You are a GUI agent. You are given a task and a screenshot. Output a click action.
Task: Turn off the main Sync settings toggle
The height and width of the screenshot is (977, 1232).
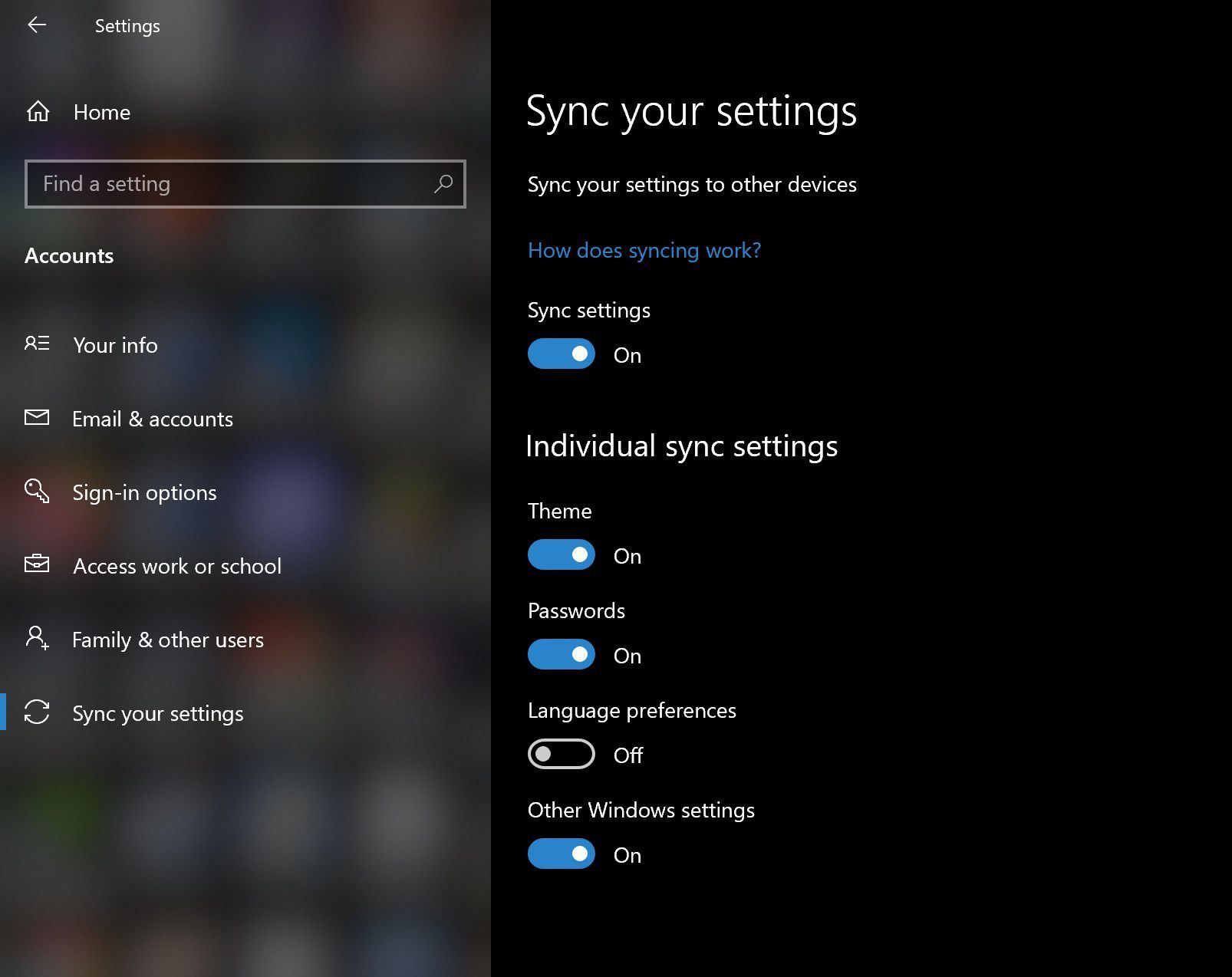tap(562, 354)
